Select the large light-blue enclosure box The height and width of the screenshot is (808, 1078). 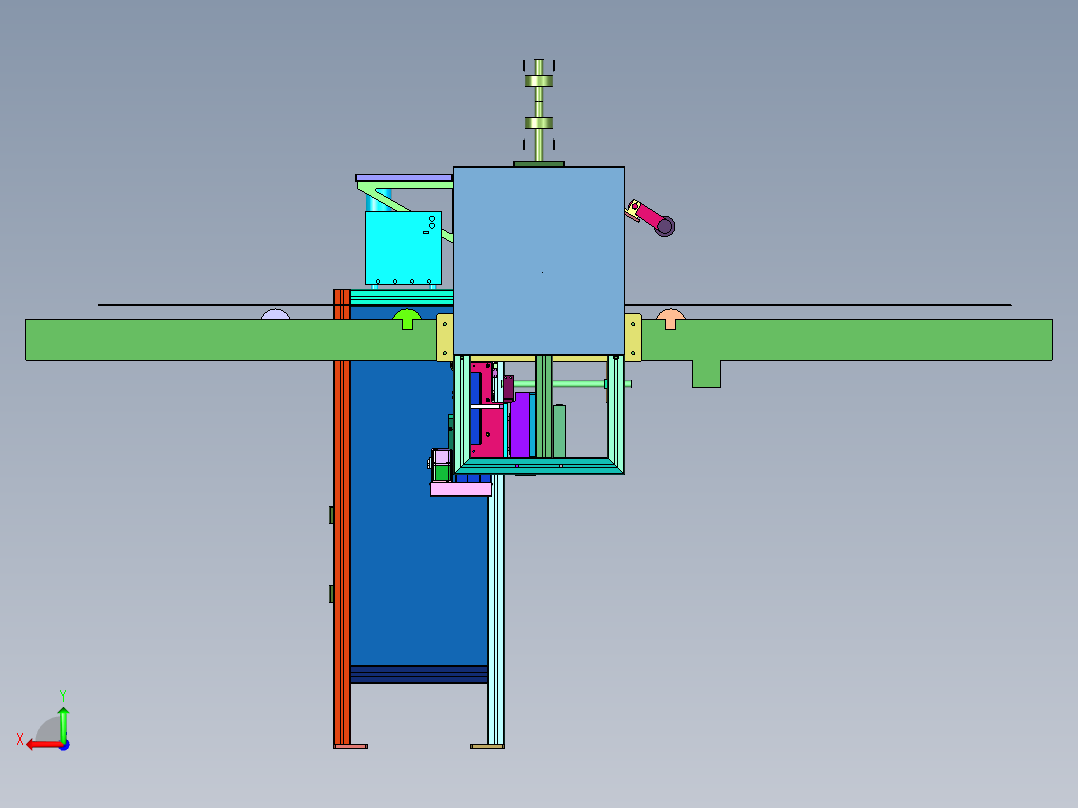click(539, 261)
